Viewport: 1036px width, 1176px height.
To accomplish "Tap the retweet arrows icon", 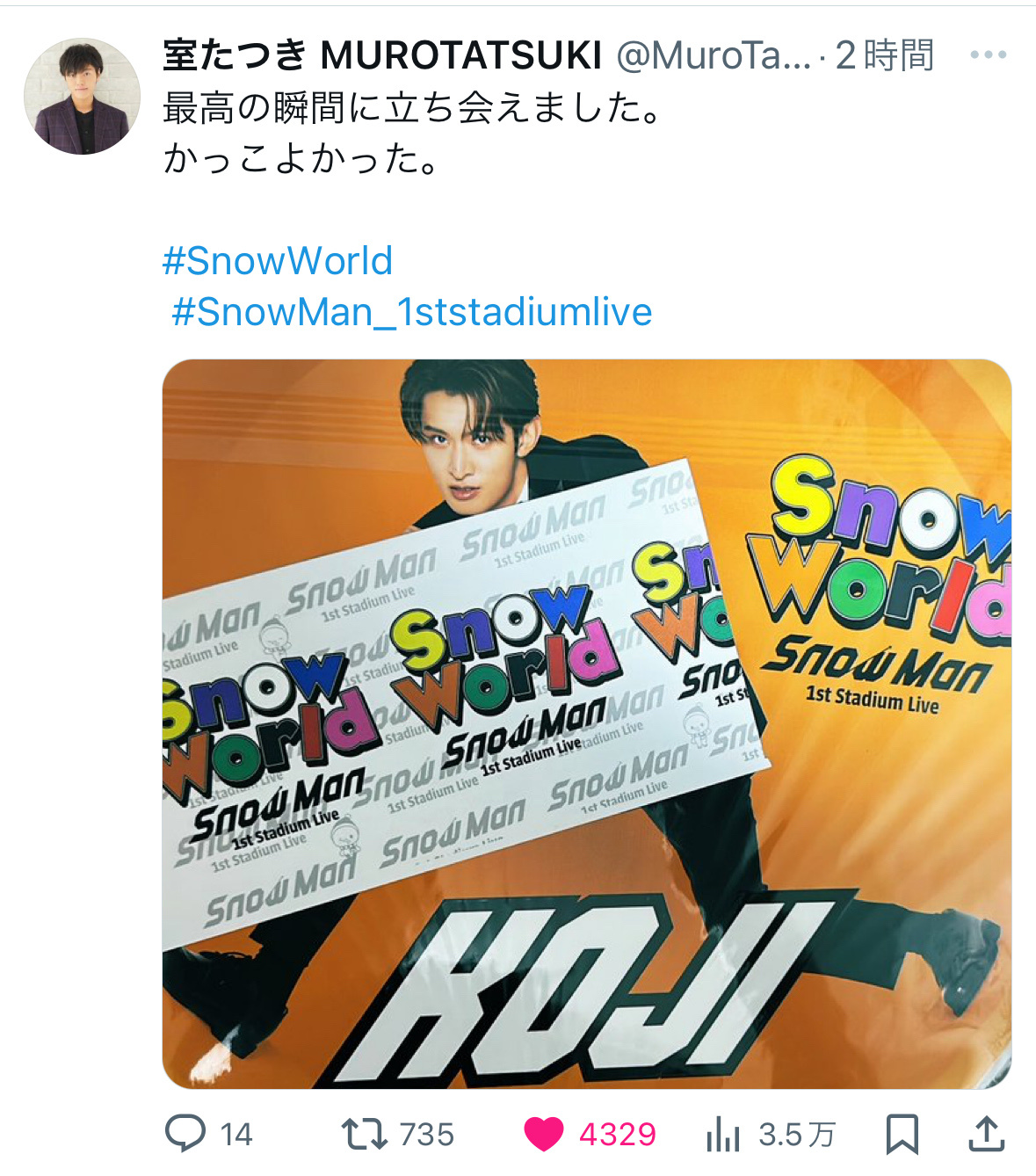I will pos(365,1134).
